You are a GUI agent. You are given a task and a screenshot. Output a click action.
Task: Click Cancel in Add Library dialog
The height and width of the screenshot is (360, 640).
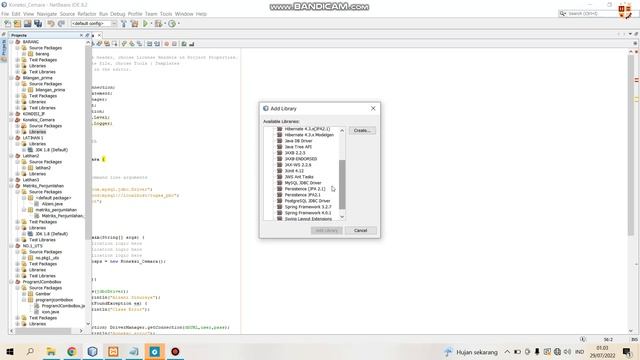click(x=360, y=231)
